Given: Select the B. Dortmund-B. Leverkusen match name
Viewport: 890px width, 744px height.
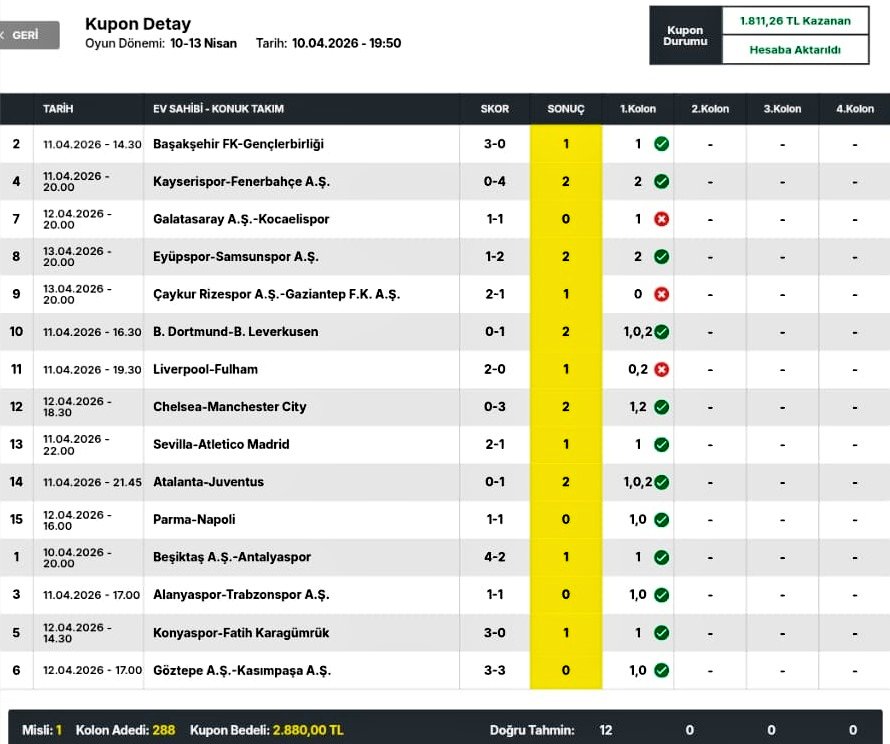Looking at the screenshot, I should point(236,331).
